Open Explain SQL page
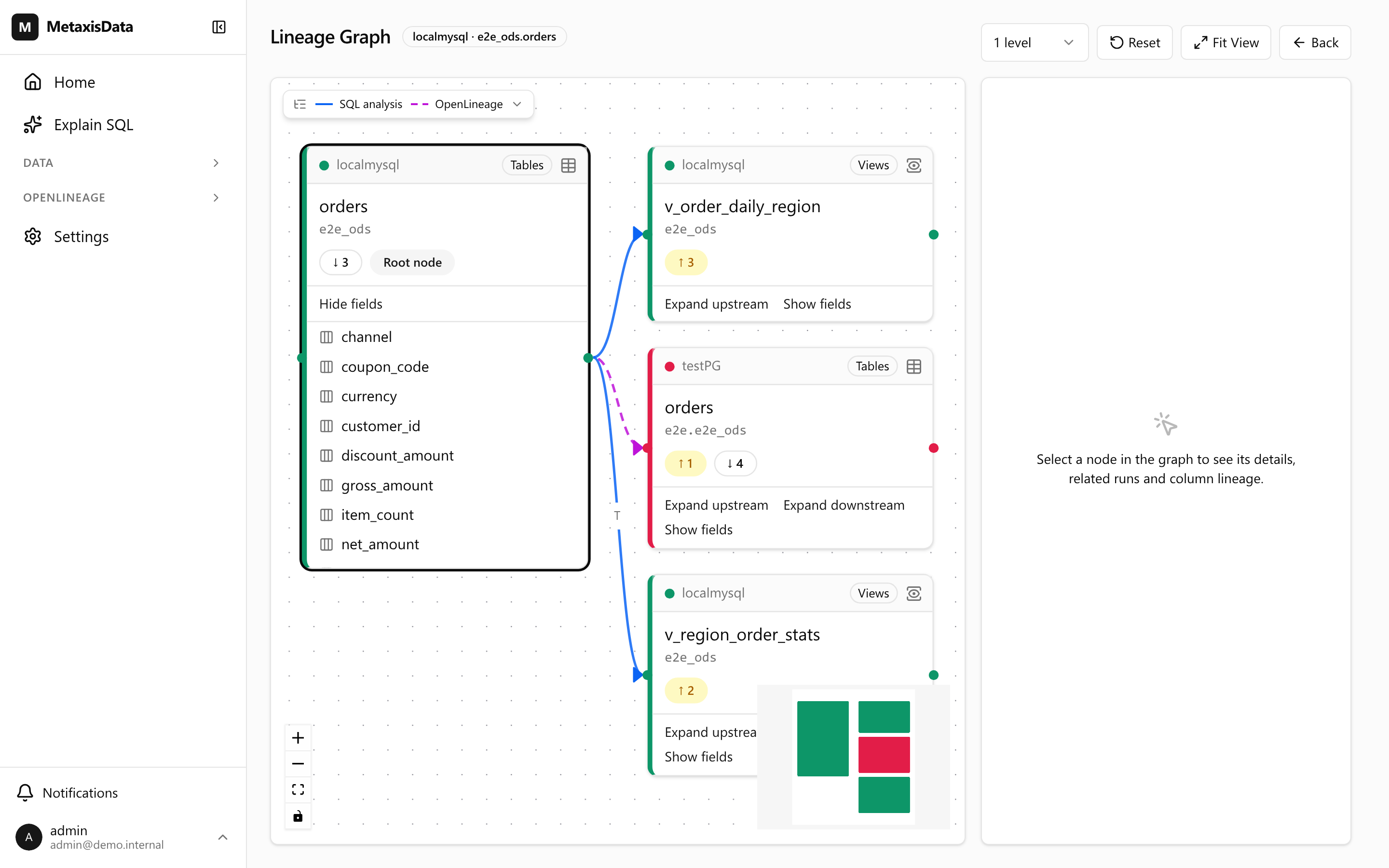 pyautogui.click(x=123, y=124)
